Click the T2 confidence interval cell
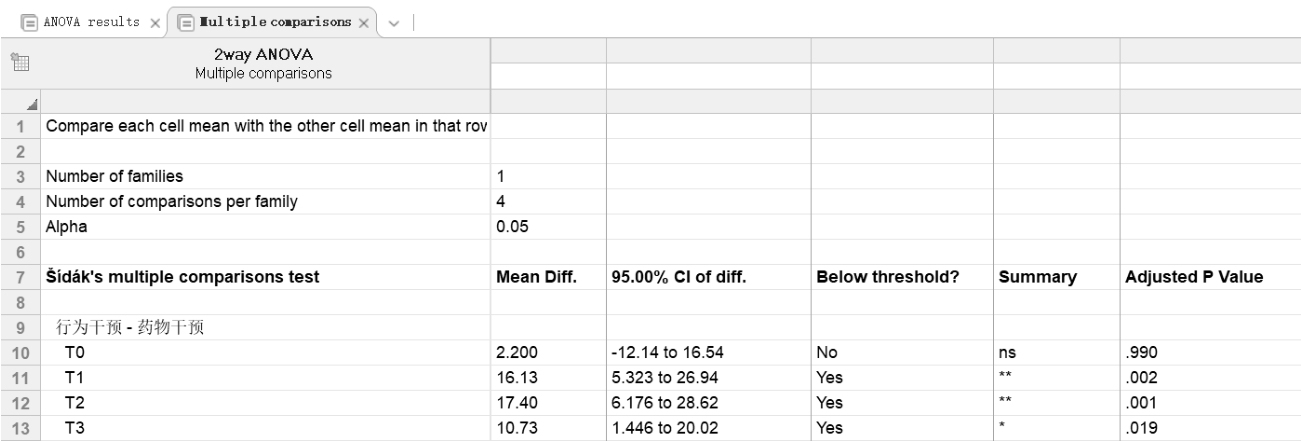Image resolution: width=1301 pixels, height=441 pixels. pyautogui.click(x=660, y=403)
